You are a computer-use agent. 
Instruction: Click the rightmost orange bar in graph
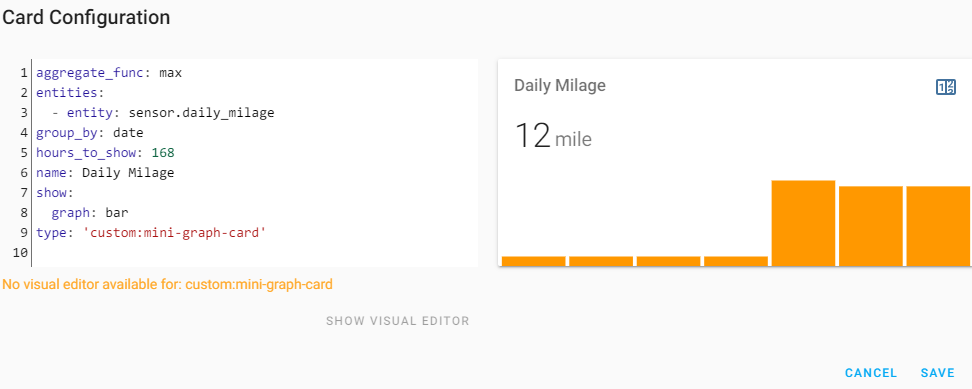pyautogui.click(x=939, y=226)
